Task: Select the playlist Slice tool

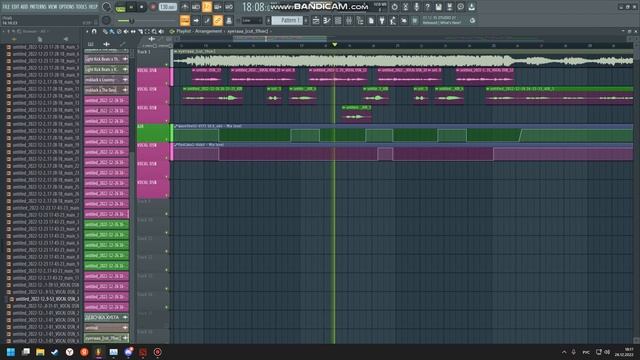Action: [140, 31]
